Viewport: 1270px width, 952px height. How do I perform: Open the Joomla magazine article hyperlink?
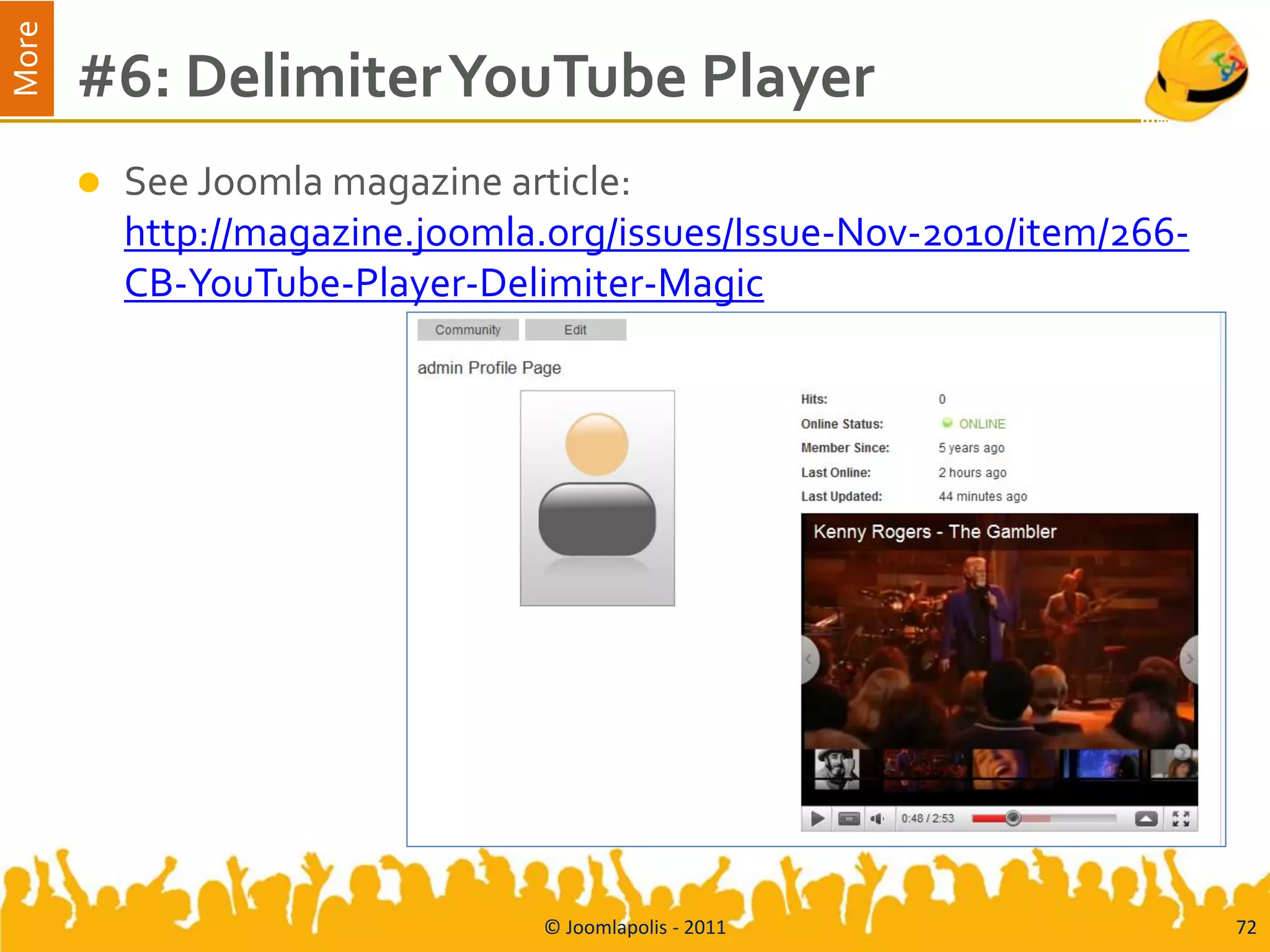(656, 257)
